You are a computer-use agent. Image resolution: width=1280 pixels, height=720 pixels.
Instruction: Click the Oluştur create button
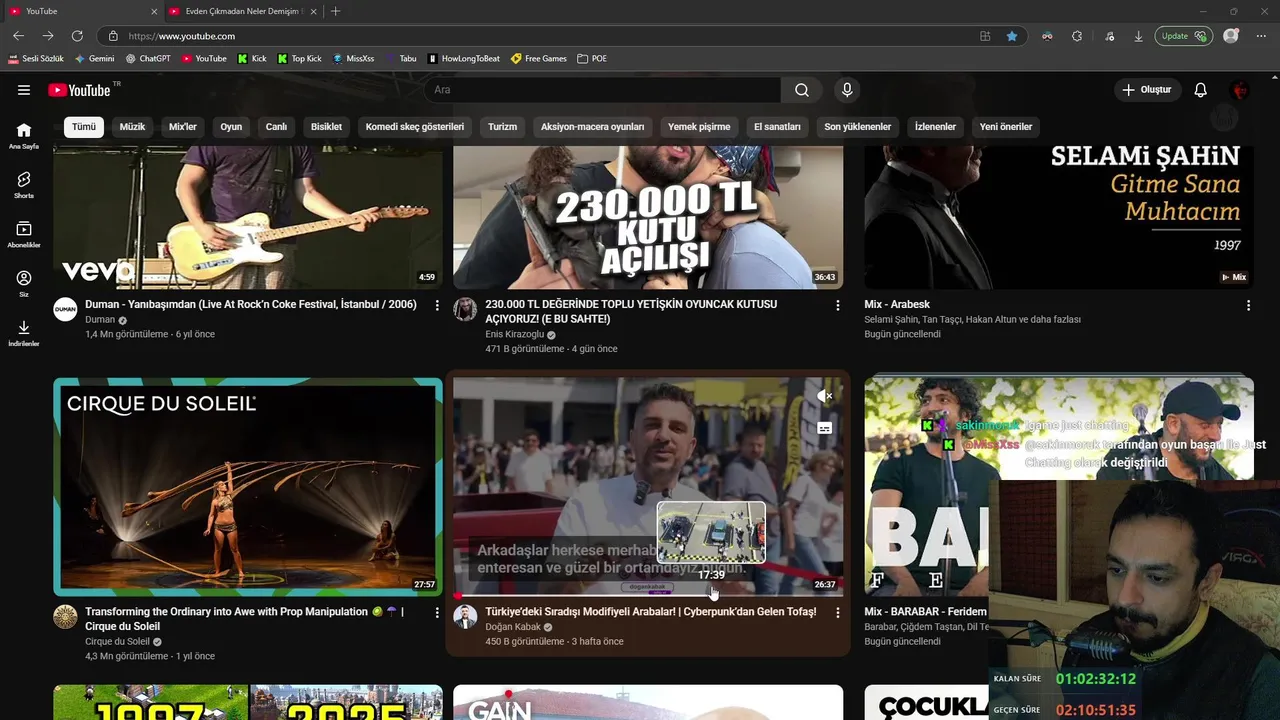(x=1147, y=90)
